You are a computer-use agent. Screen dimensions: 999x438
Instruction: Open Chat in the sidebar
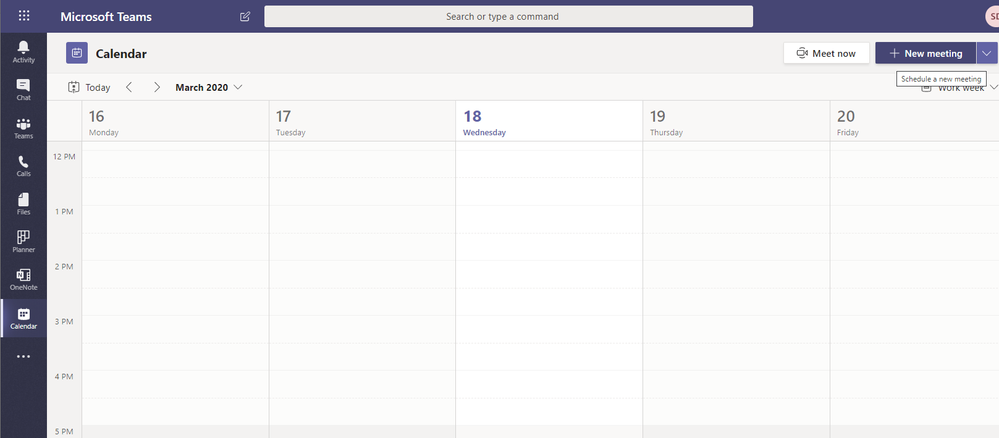pos(24,89)
